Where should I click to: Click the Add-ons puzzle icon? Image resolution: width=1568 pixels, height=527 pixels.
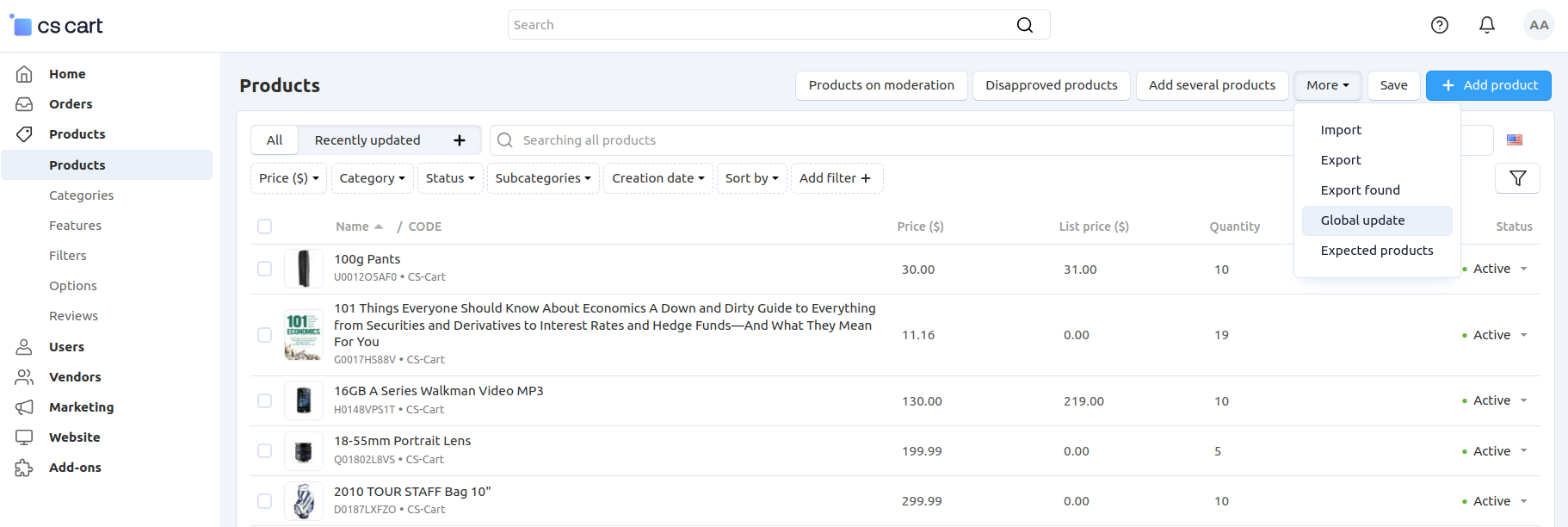[24, 468]
